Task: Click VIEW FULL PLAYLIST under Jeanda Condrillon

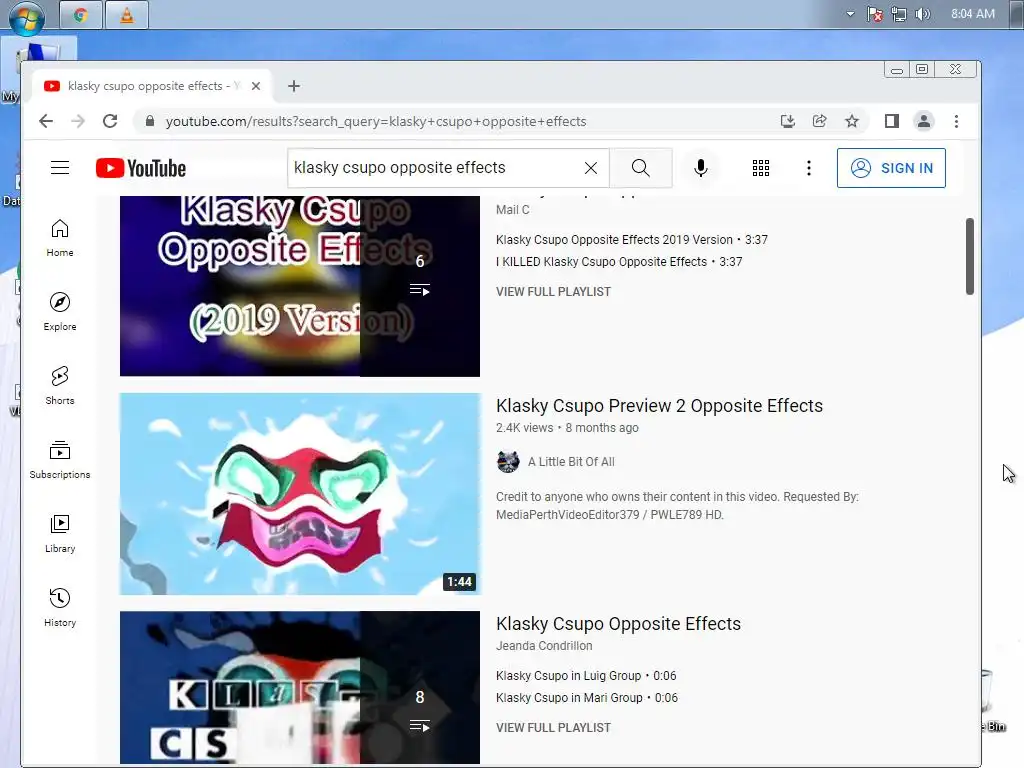Action: click(x=553, y=728)
